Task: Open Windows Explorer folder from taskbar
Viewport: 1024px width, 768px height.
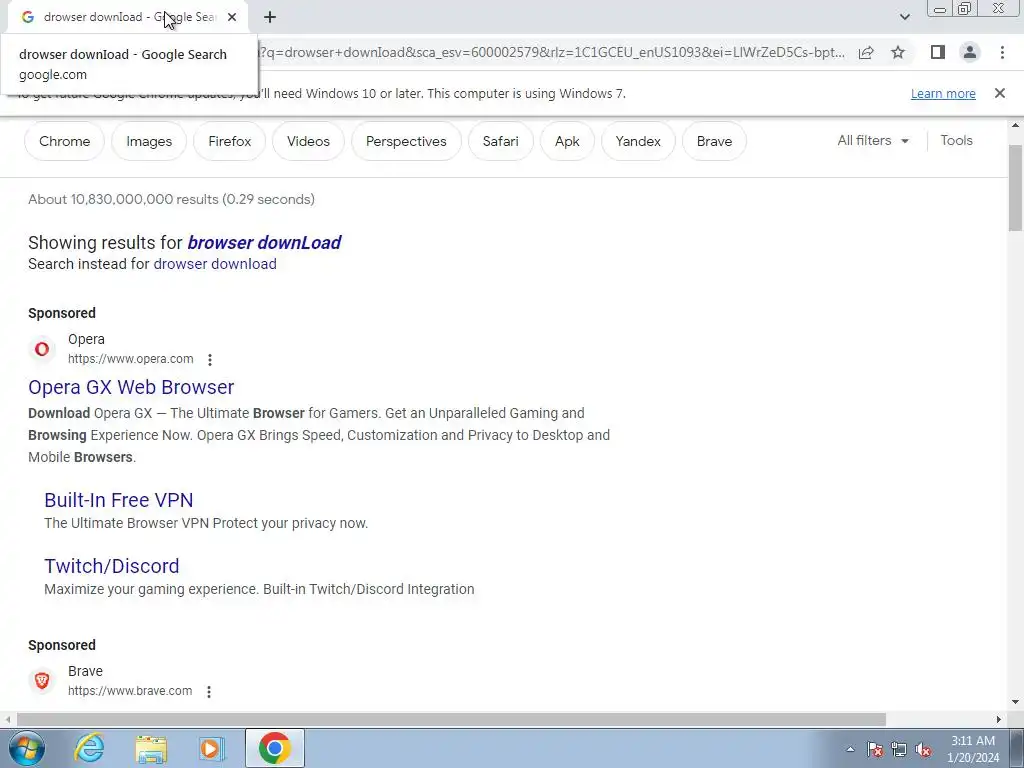Action: click(151, 749)
